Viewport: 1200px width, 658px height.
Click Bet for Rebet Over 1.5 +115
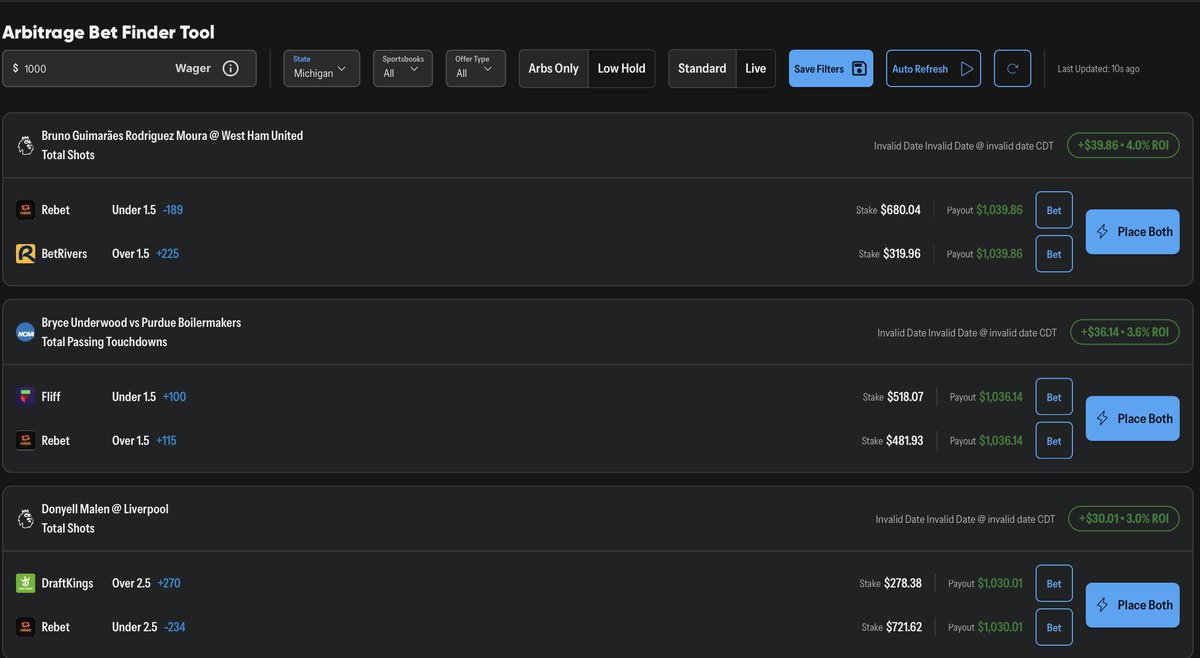(x=1054, y=440)
